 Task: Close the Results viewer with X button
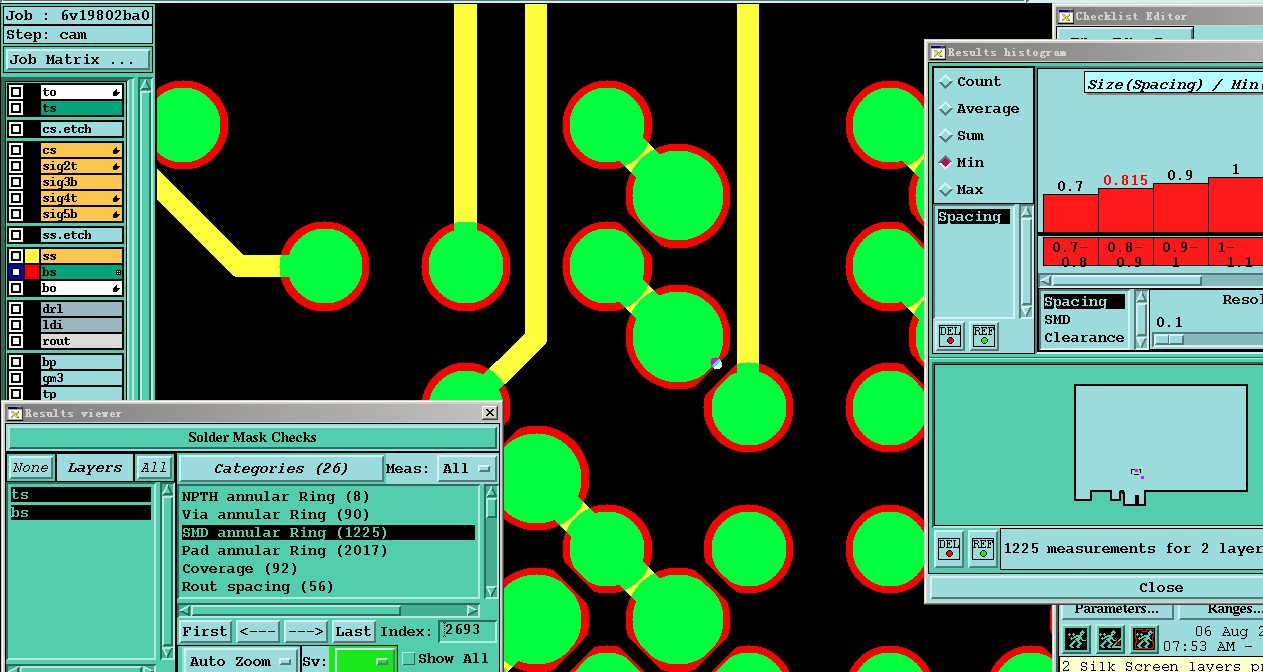tap(489, 412)
